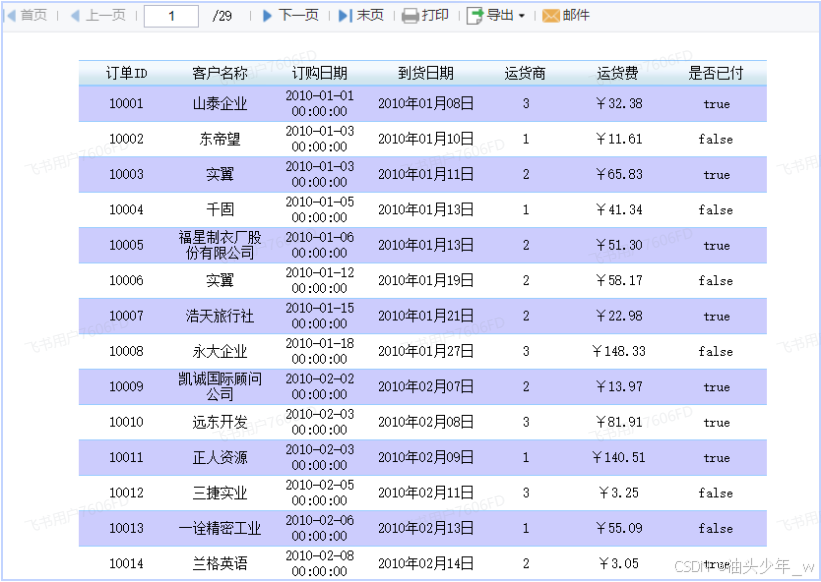Click arrival date 2010年01月08日

click(x=426, y=104)
